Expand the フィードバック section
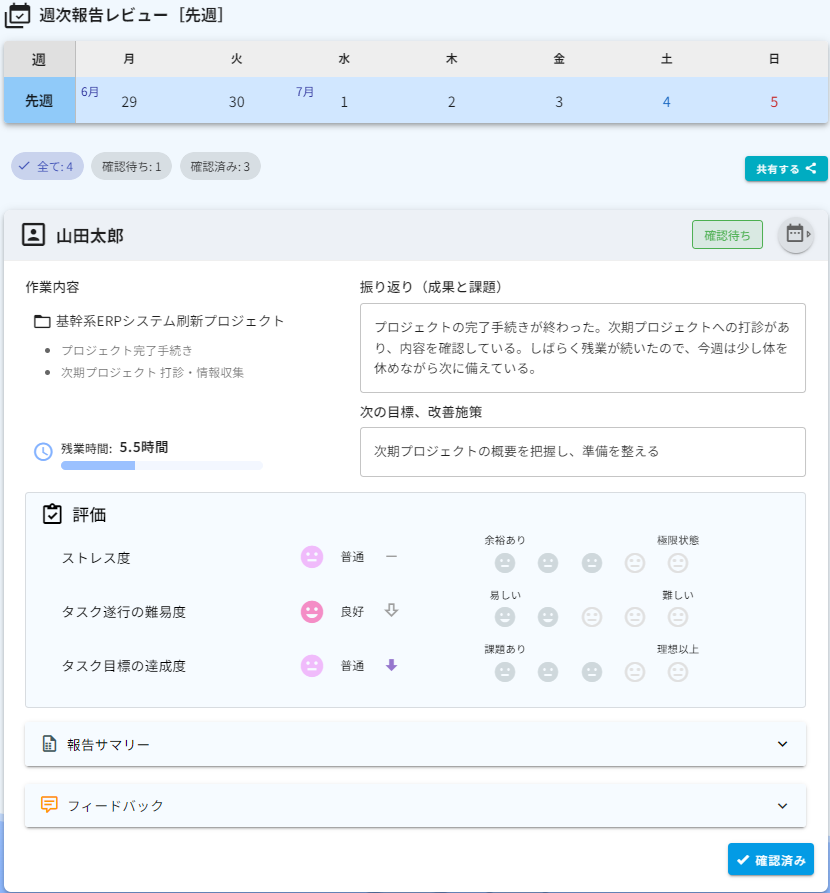This screenshot has width=830, height=893. click(x=415, y=805)
